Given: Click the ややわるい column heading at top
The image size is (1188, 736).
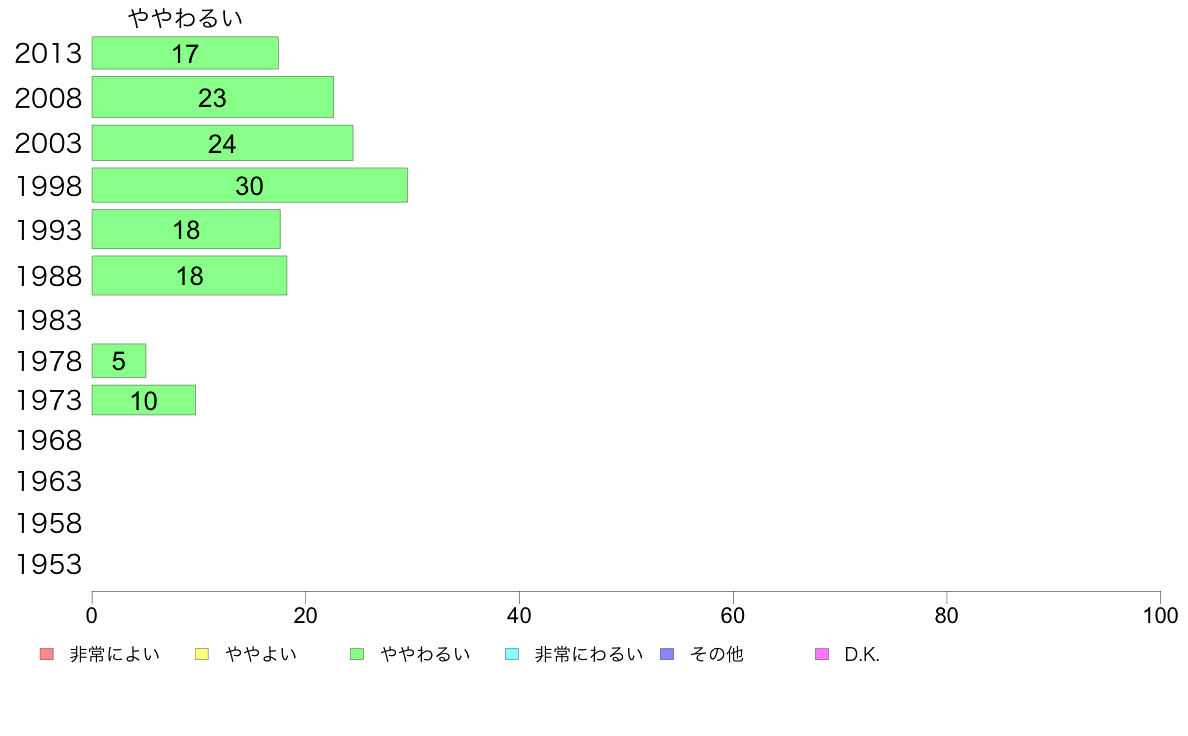Looking at the screenshot, I should (x=186, y=18).
